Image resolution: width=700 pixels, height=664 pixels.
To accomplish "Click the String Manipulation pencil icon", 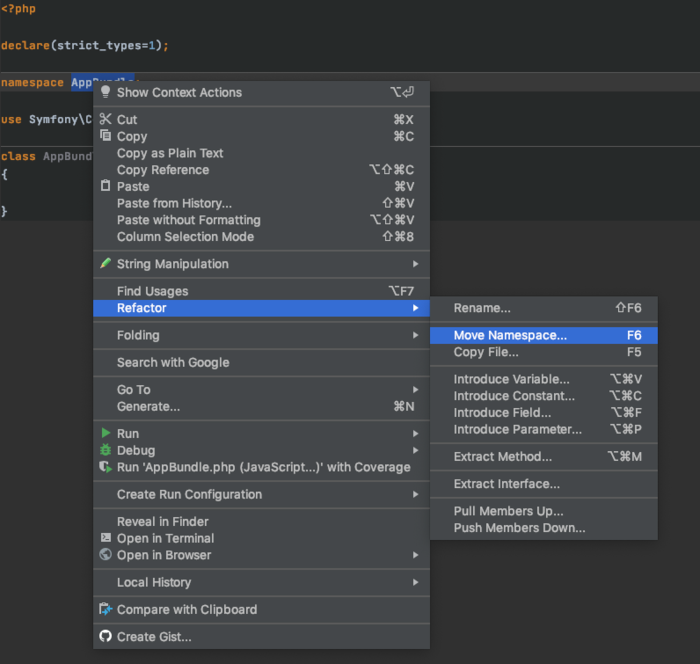I will point(105,264).
